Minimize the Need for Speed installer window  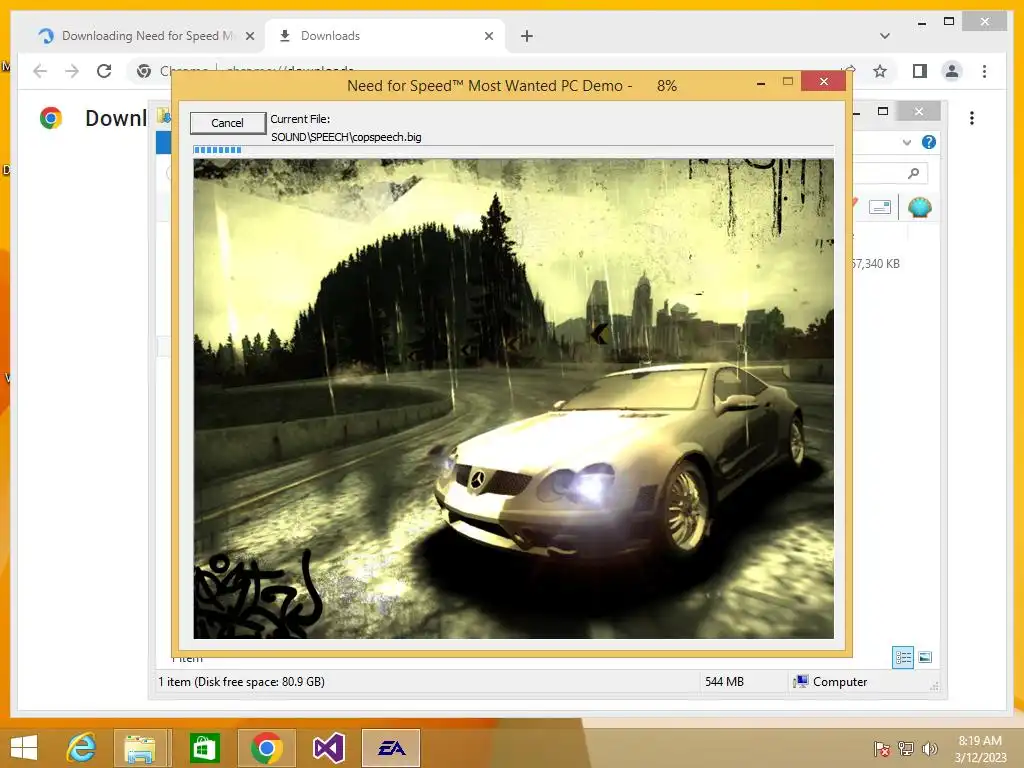pos(761,83)
